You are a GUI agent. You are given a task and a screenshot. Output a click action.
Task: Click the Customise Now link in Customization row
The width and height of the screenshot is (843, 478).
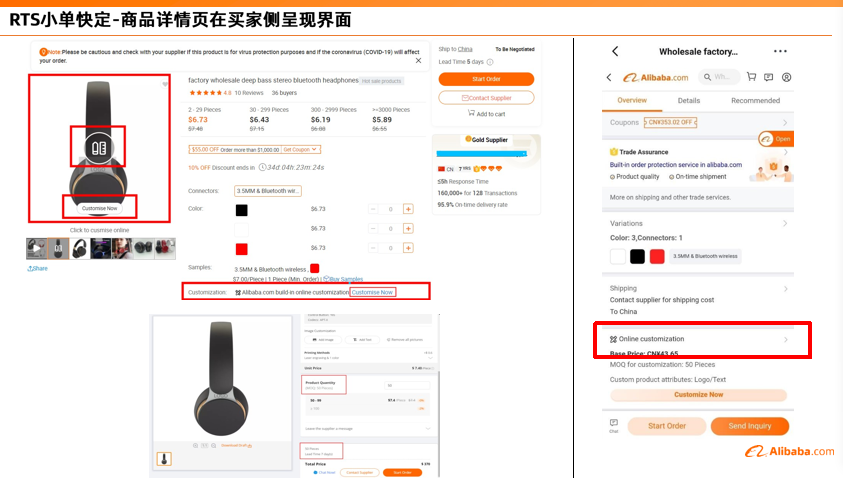click(372, 292)
